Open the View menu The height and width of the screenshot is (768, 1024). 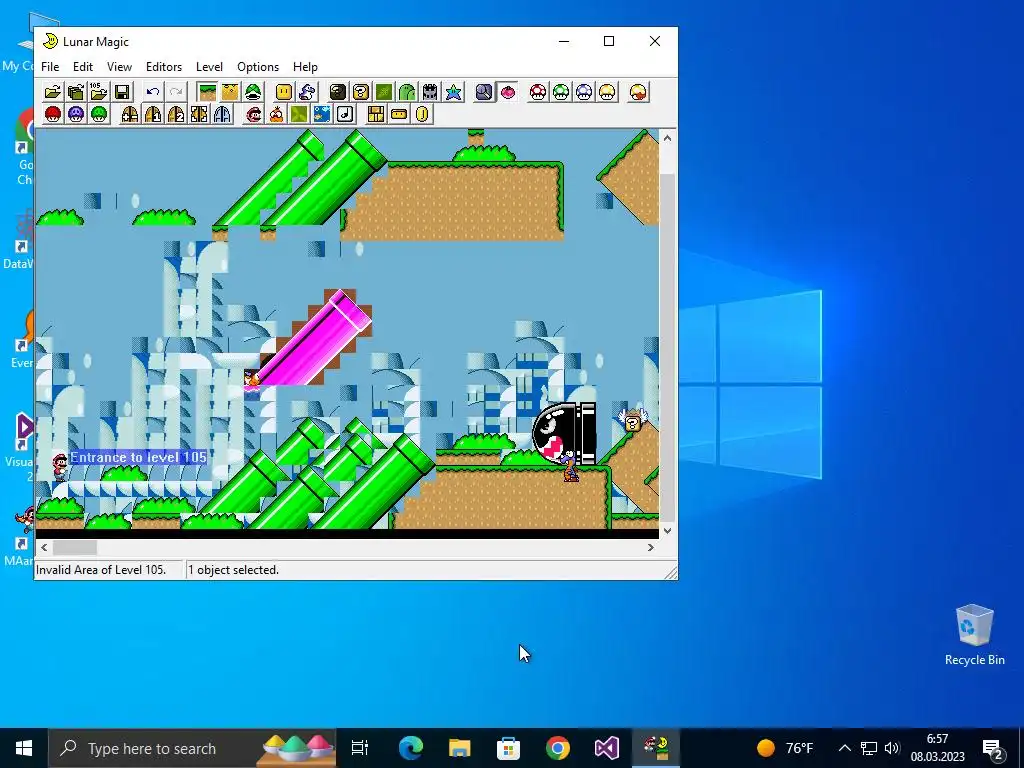(120, 67)
